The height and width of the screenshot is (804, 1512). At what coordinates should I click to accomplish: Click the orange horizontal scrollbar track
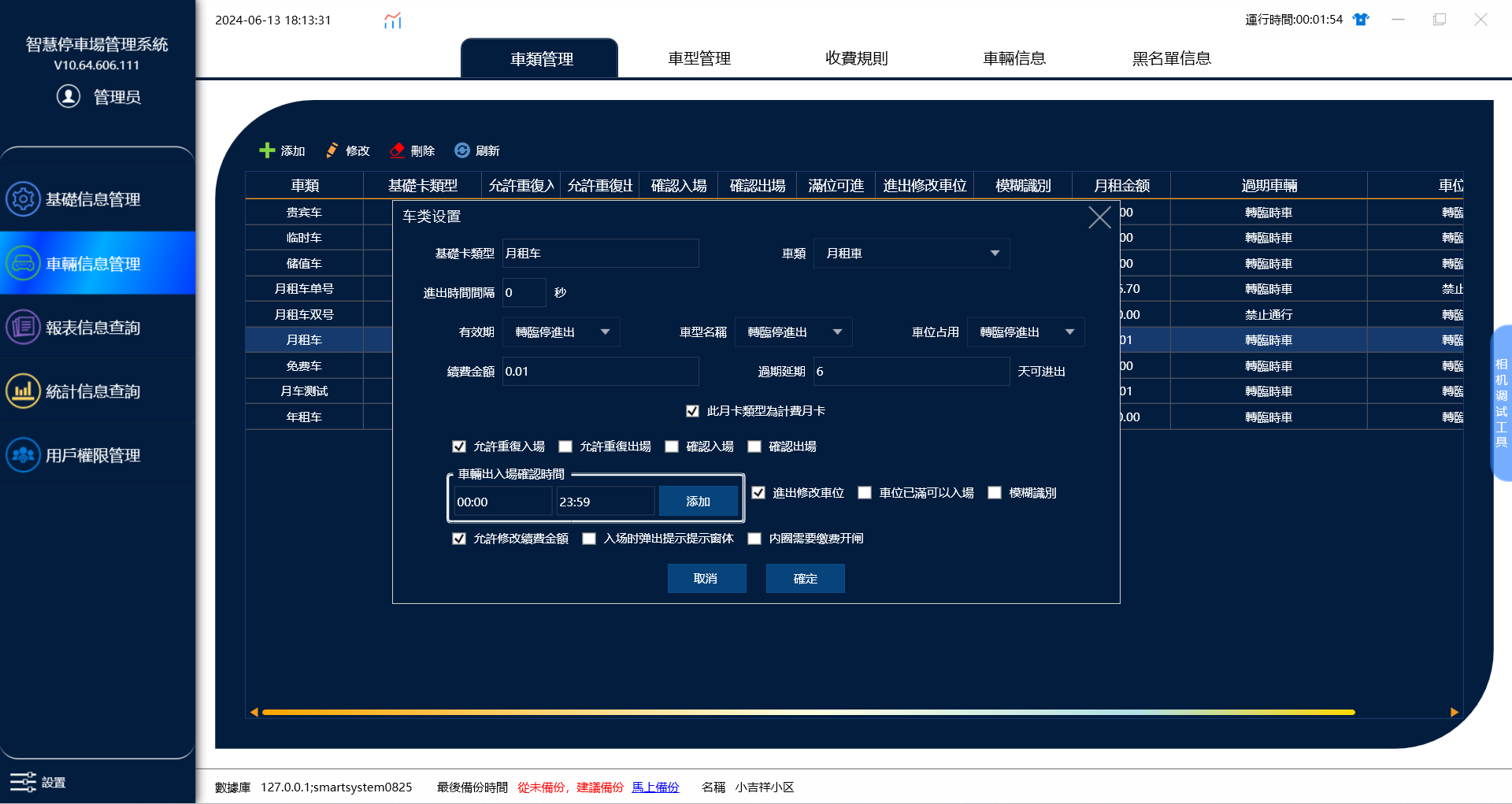(809, 712)
